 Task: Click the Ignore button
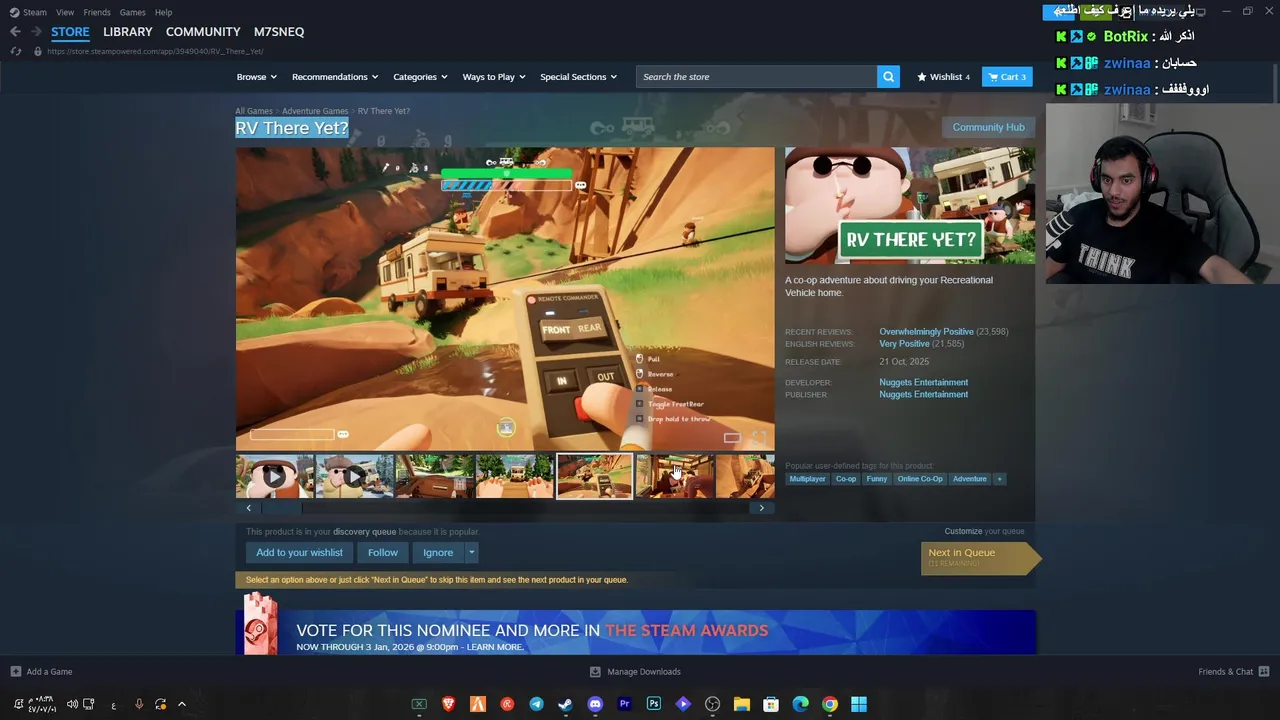438,552
